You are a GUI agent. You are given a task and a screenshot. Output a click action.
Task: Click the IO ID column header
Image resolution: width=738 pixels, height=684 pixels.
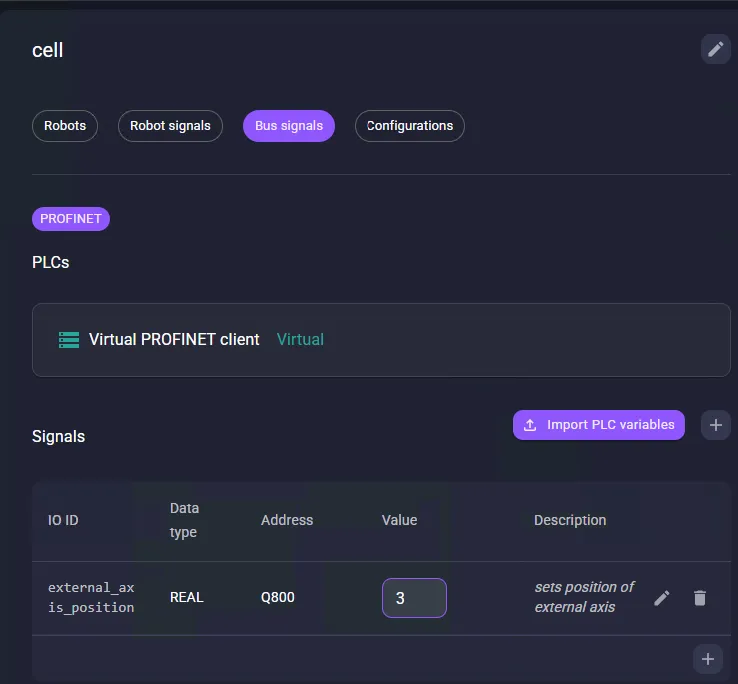(x=63, y=520)
